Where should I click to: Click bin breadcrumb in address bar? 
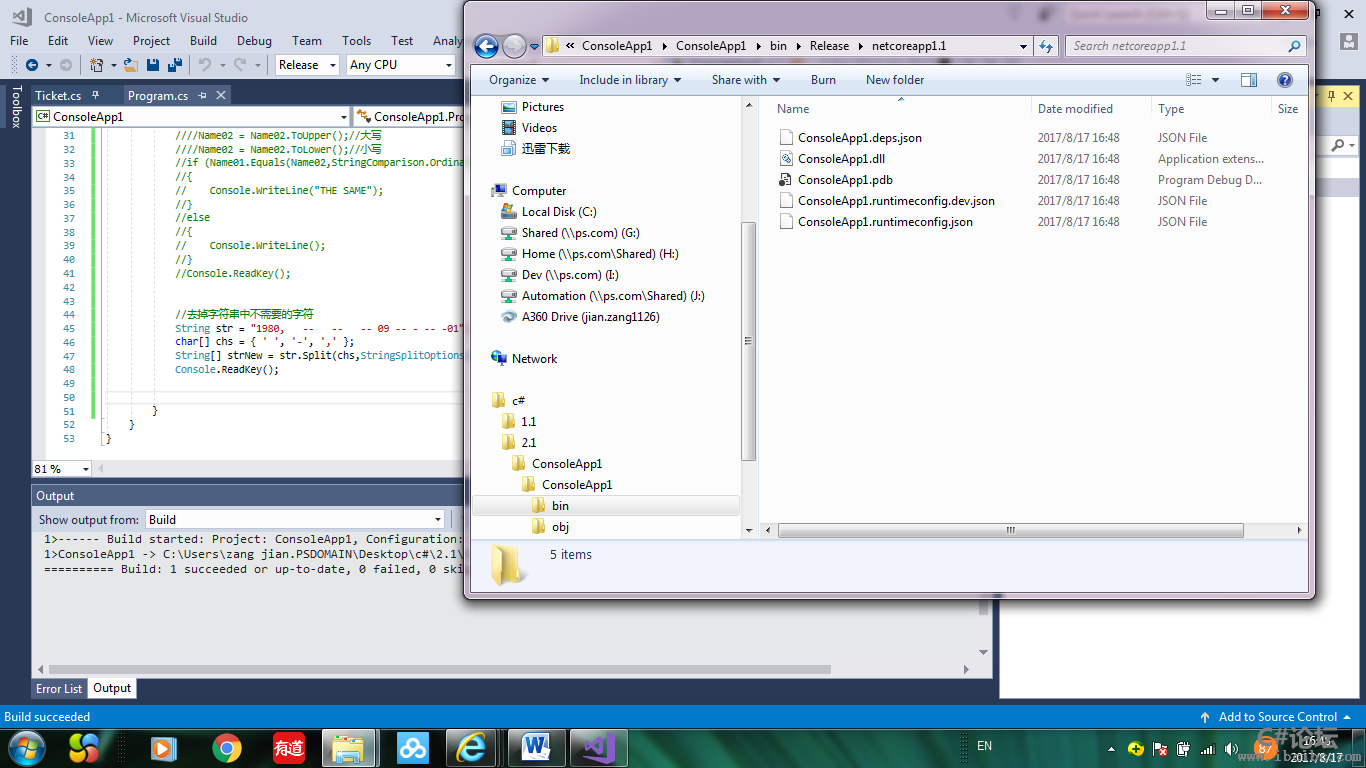(778, 46)
